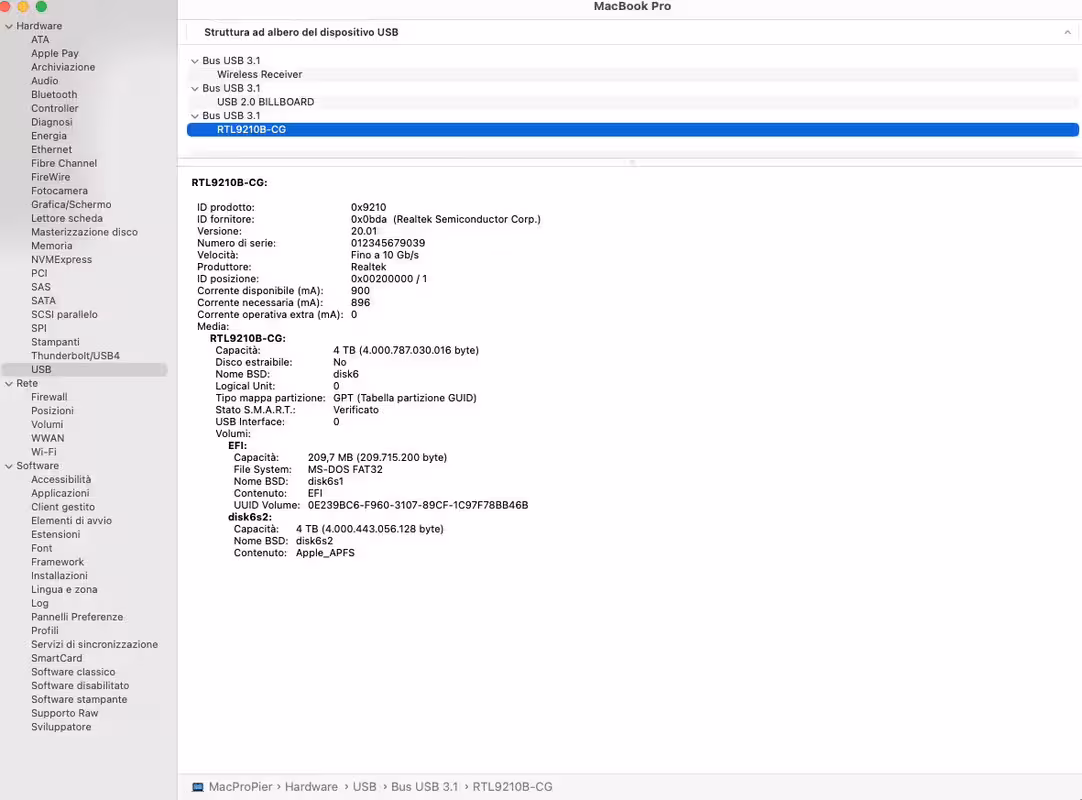Select SmartCard in the sidebar
Screen dimensions: 1082x800
tap(57, 658)
